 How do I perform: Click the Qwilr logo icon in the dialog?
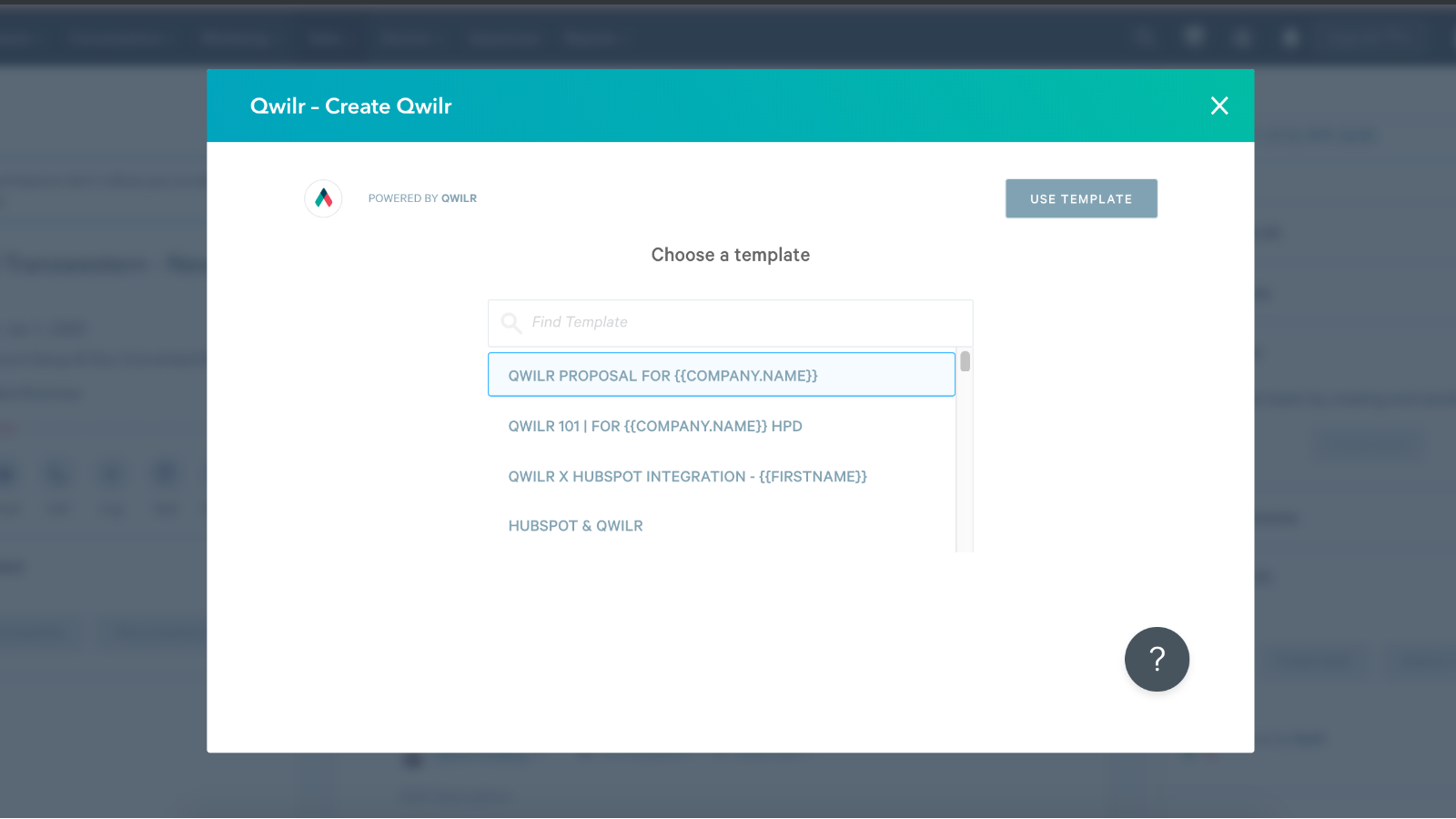pyautogui.click(x=322, y=198)
